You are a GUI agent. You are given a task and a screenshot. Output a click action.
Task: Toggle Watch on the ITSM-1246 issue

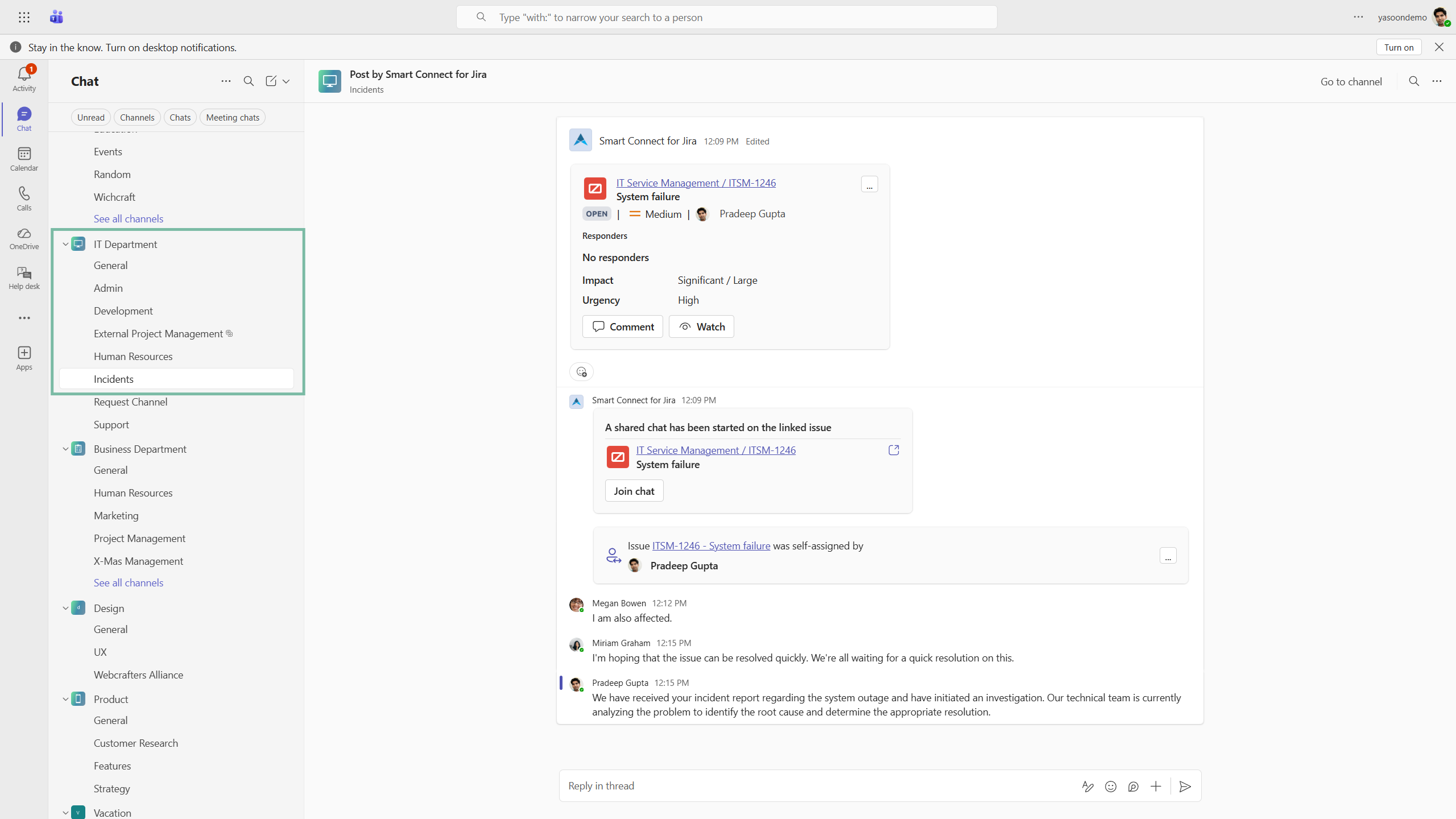click(701, 326)
